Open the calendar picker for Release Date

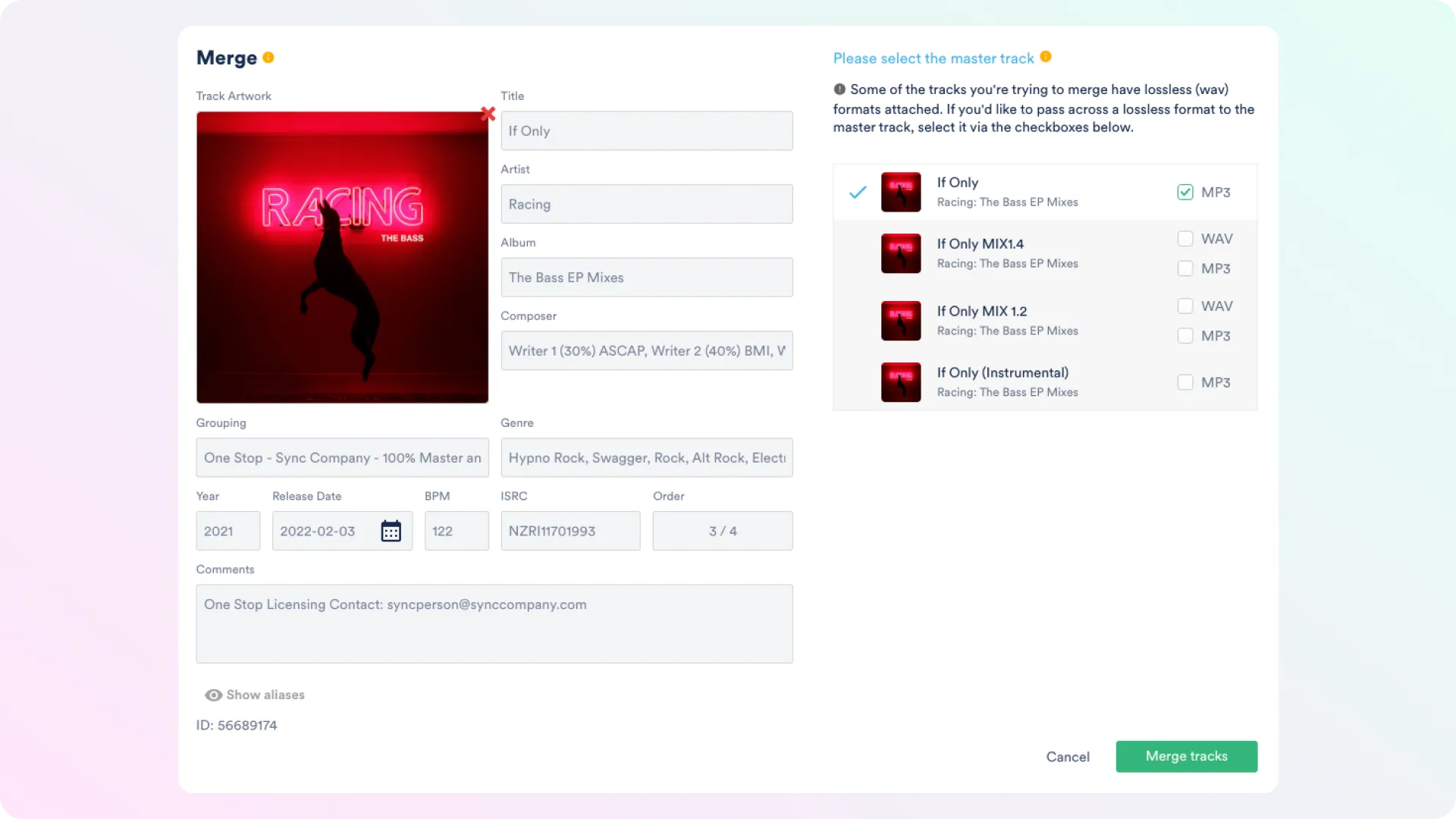[x=391, y=531]
